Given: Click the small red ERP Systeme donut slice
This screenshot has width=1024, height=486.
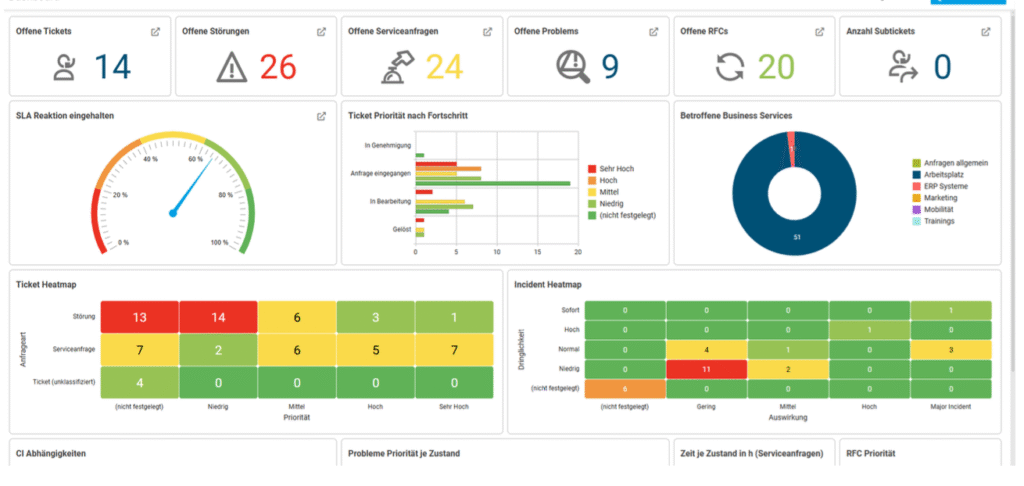Looking at the screenshot, I should (x=792, y=149).
